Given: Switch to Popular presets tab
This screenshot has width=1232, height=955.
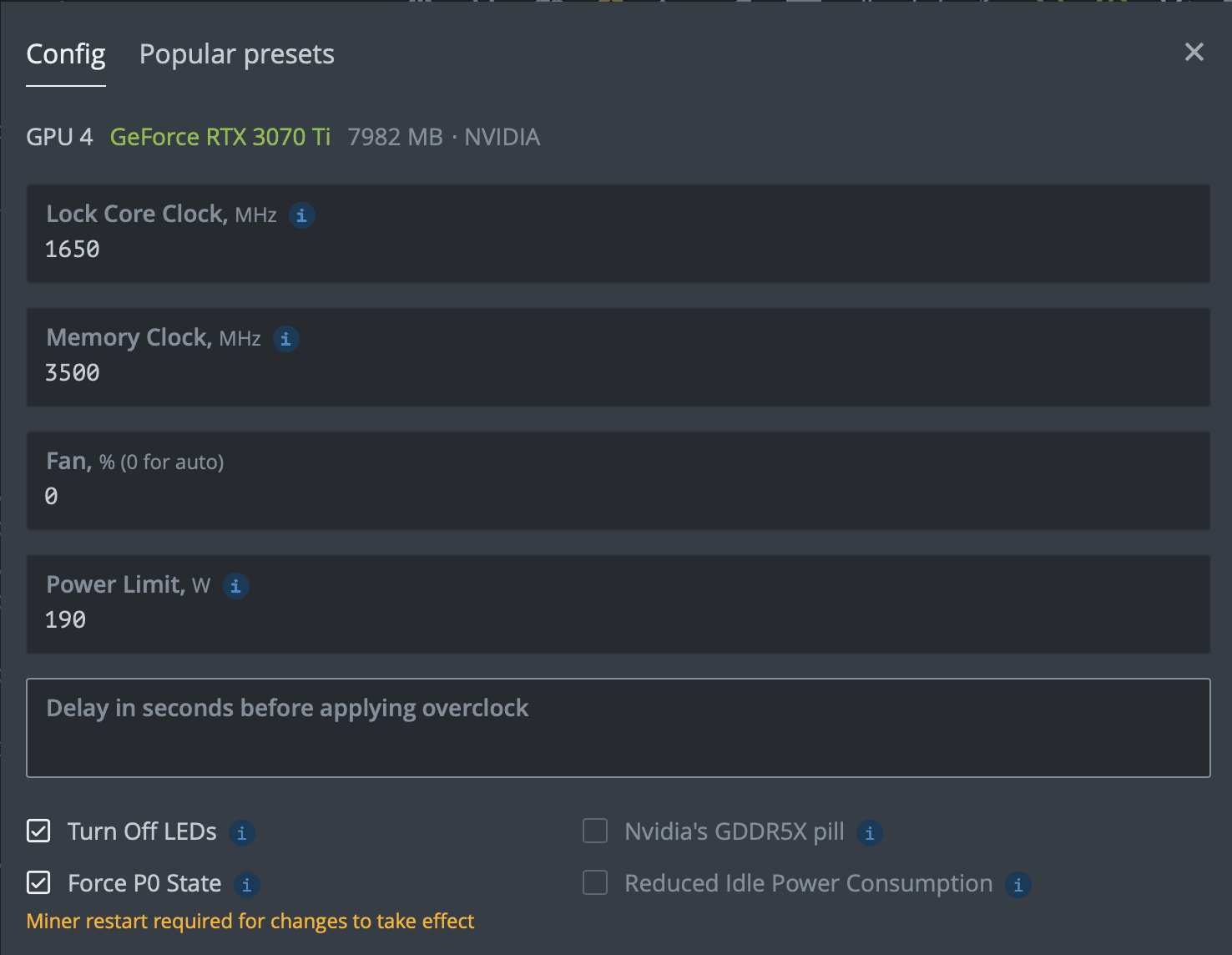Looking at the screenshot, I should click(x=236, y=54).
